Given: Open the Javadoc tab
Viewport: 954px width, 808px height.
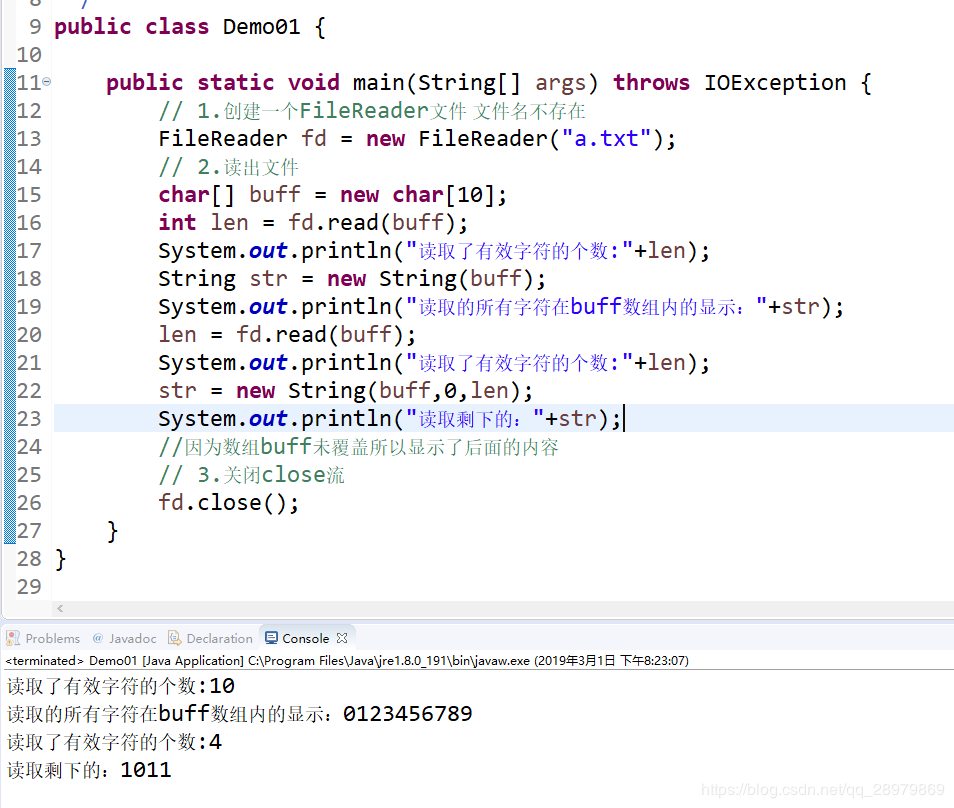Looking at the screenshot, I should click(125, 638).
